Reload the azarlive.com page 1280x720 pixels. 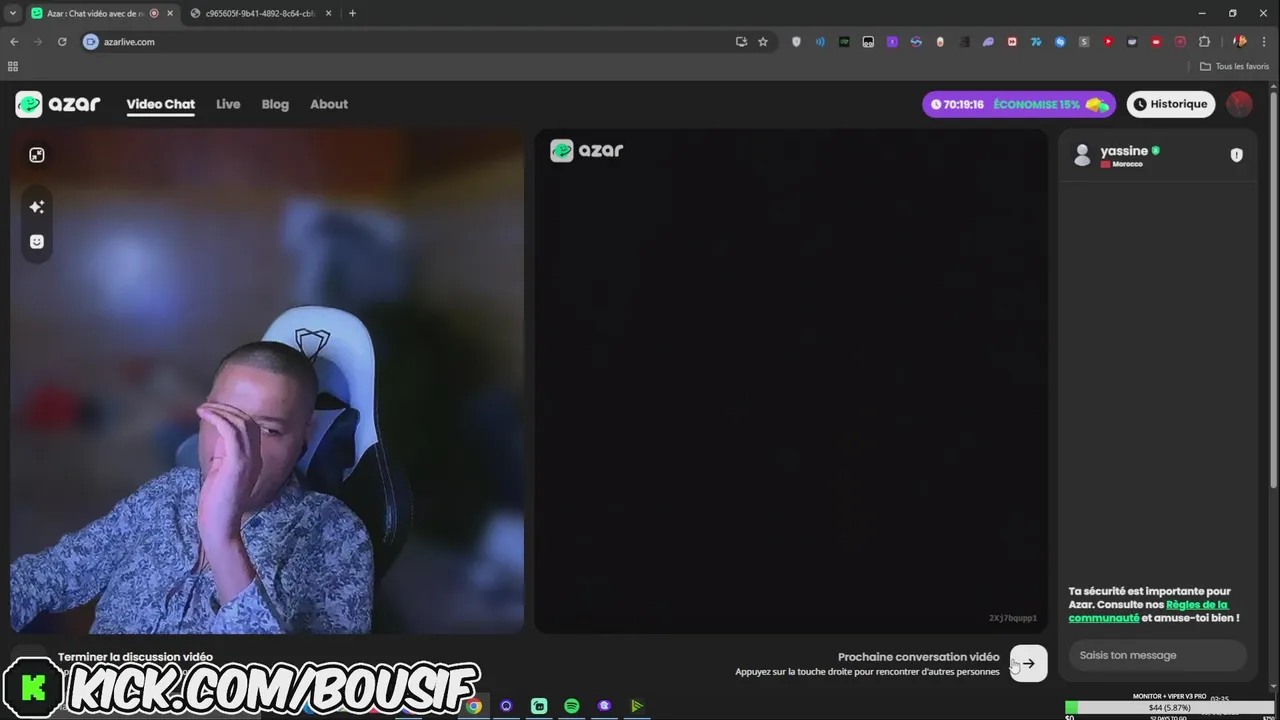[62, 42]
